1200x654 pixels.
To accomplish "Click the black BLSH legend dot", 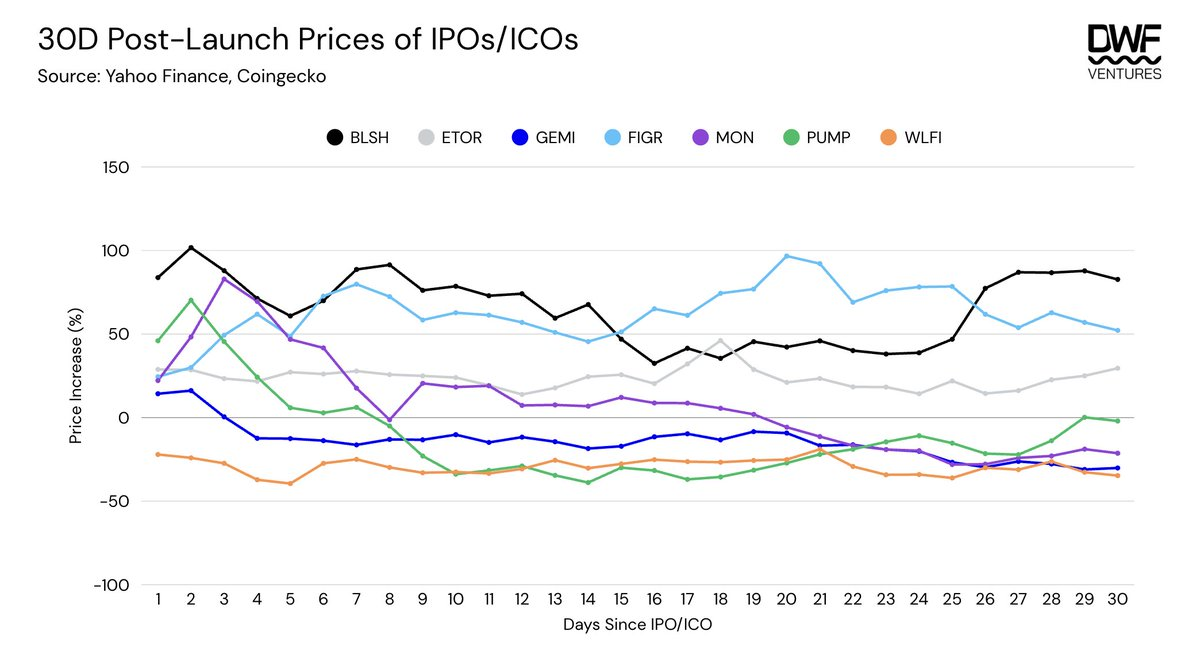I will [333, 137].
